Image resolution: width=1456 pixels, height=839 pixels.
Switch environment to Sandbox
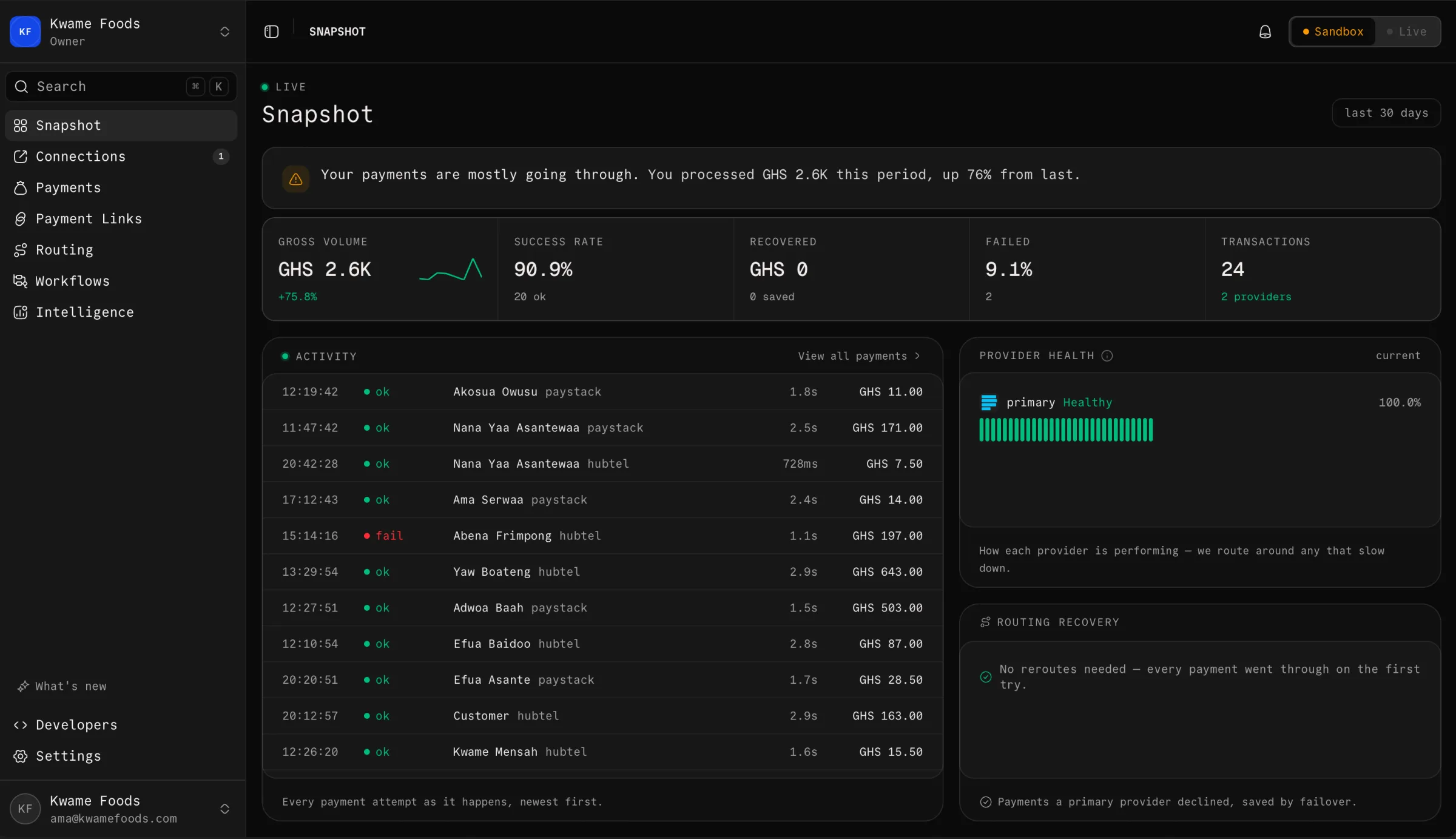click(1333, 32)
